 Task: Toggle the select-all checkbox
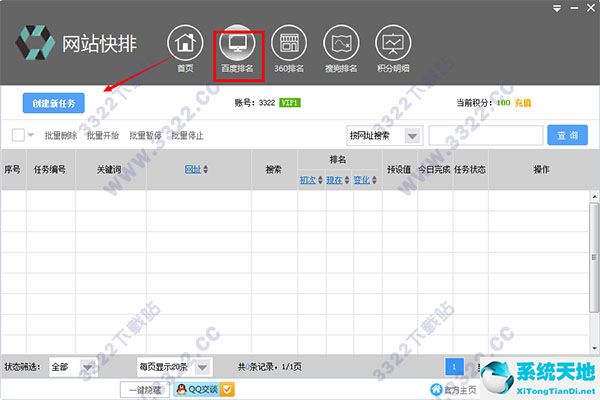pos(18,135)
